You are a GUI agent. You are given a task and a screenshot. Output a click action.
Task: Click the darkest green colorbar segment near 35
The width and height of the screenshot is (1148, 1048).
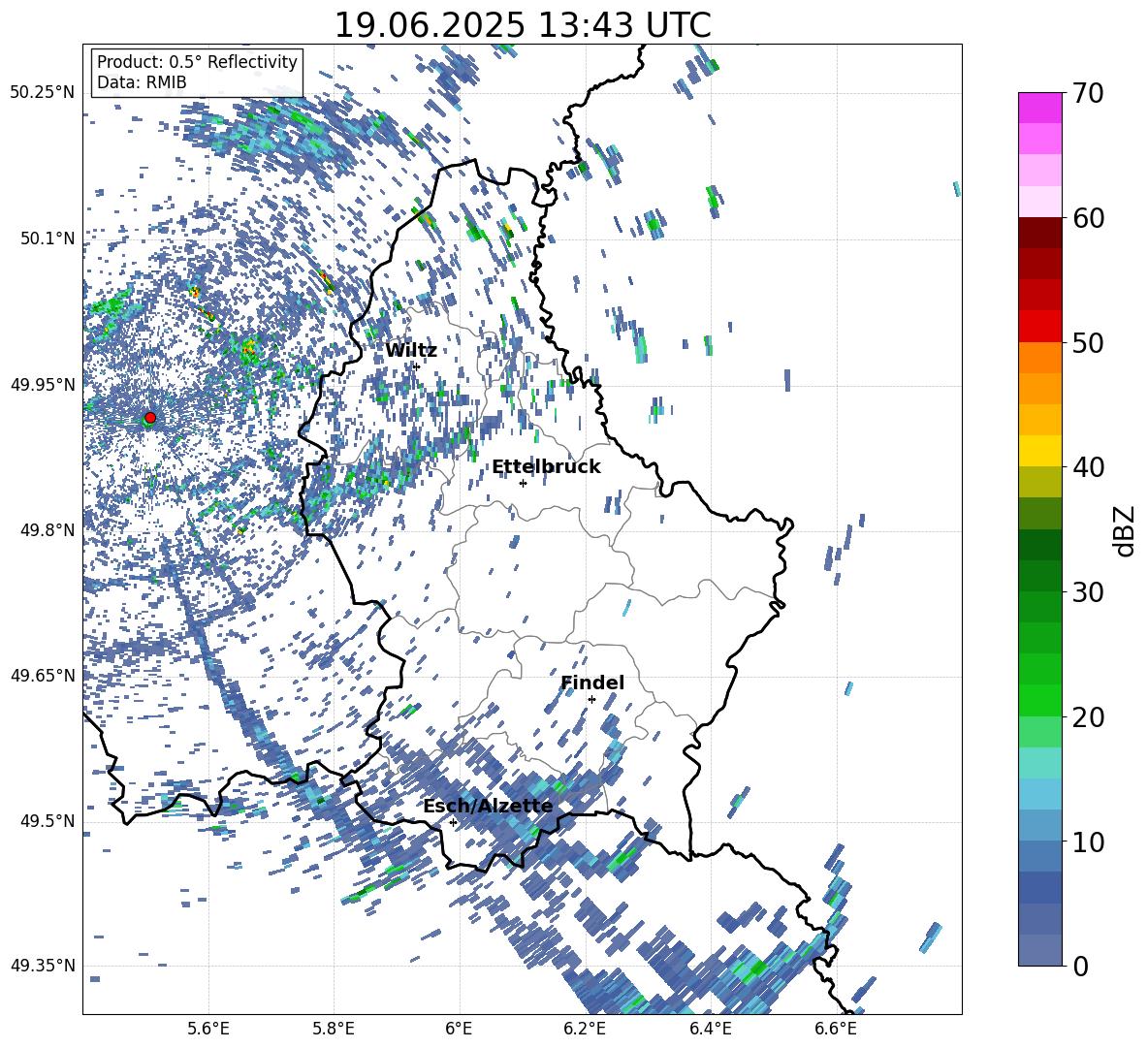point(1039,545)
